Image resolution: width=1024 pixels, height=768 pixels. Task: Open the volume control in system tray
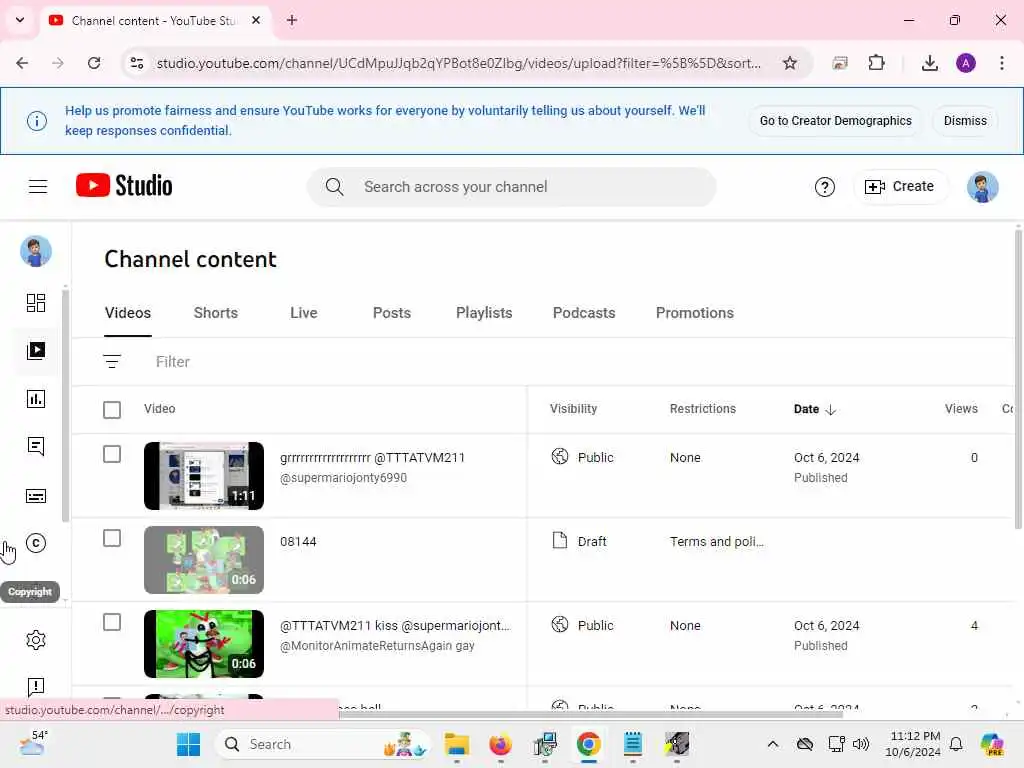click(x=861, y=744)
